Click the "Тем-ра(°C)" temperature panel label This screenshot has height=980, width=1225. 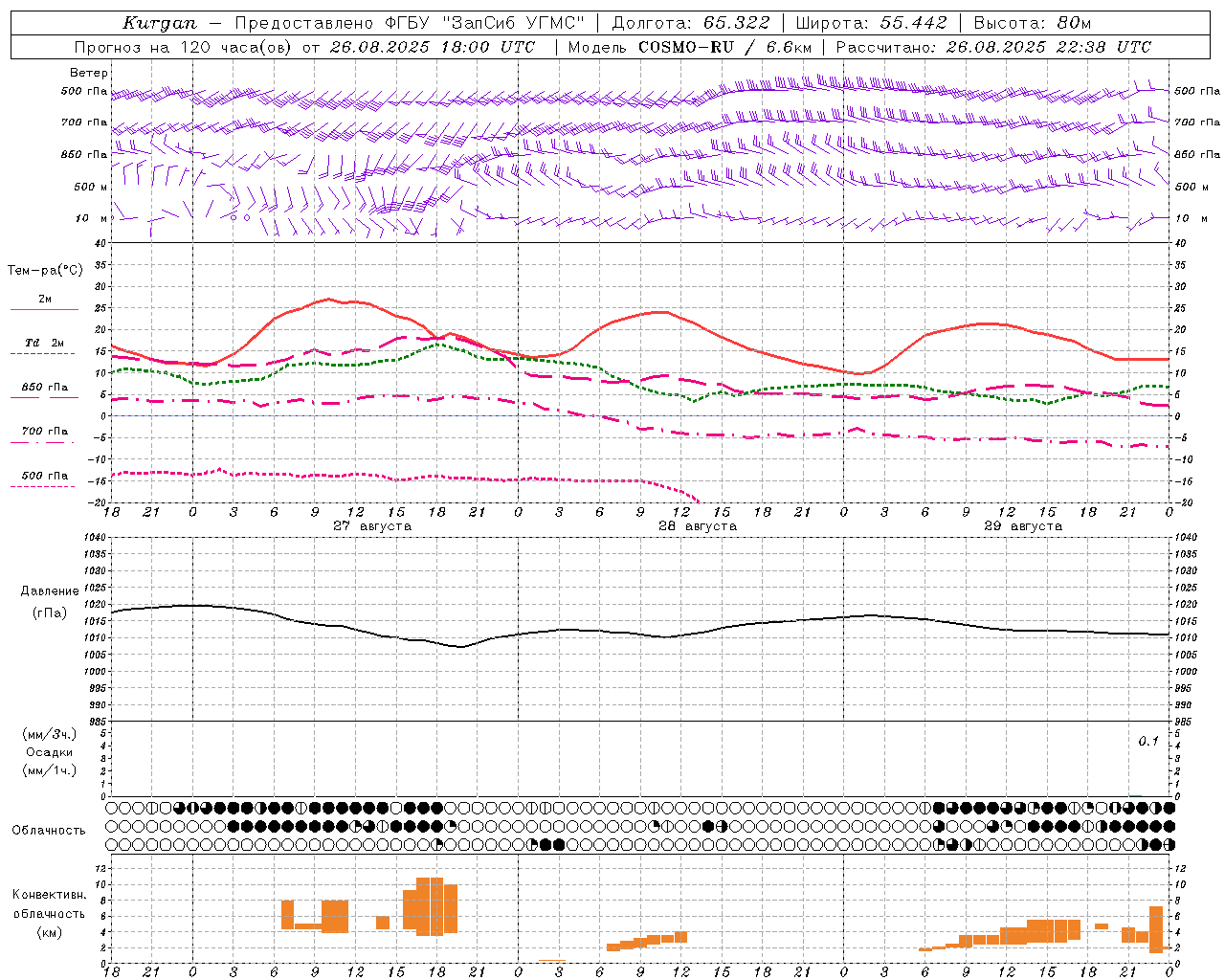pyautogui.click(x=45, y=271)
